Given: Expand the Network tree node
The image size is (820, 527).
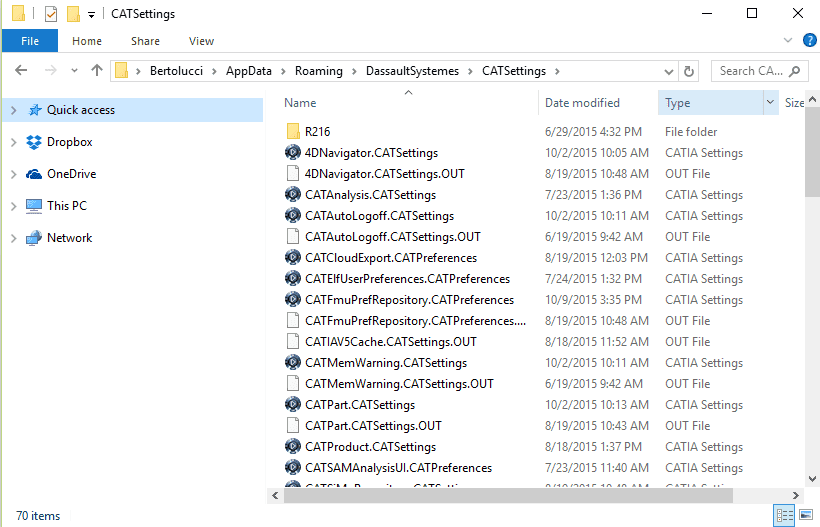Looking at the screenshot, I should (x=14, y=238).
